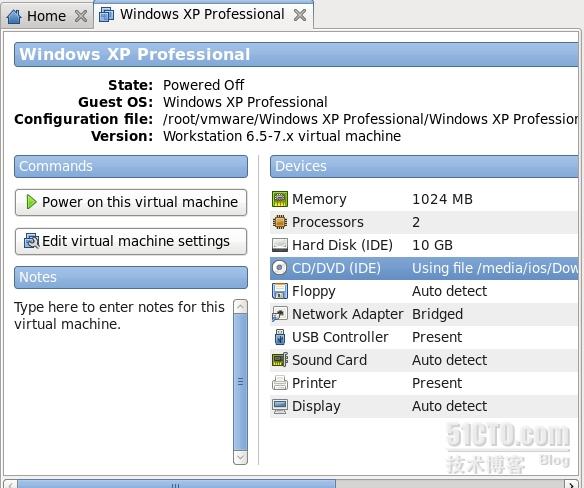This screenshot has width=584, height=488.
Task: Click the CD/DVD disc icon
Action: pos(280,268)
